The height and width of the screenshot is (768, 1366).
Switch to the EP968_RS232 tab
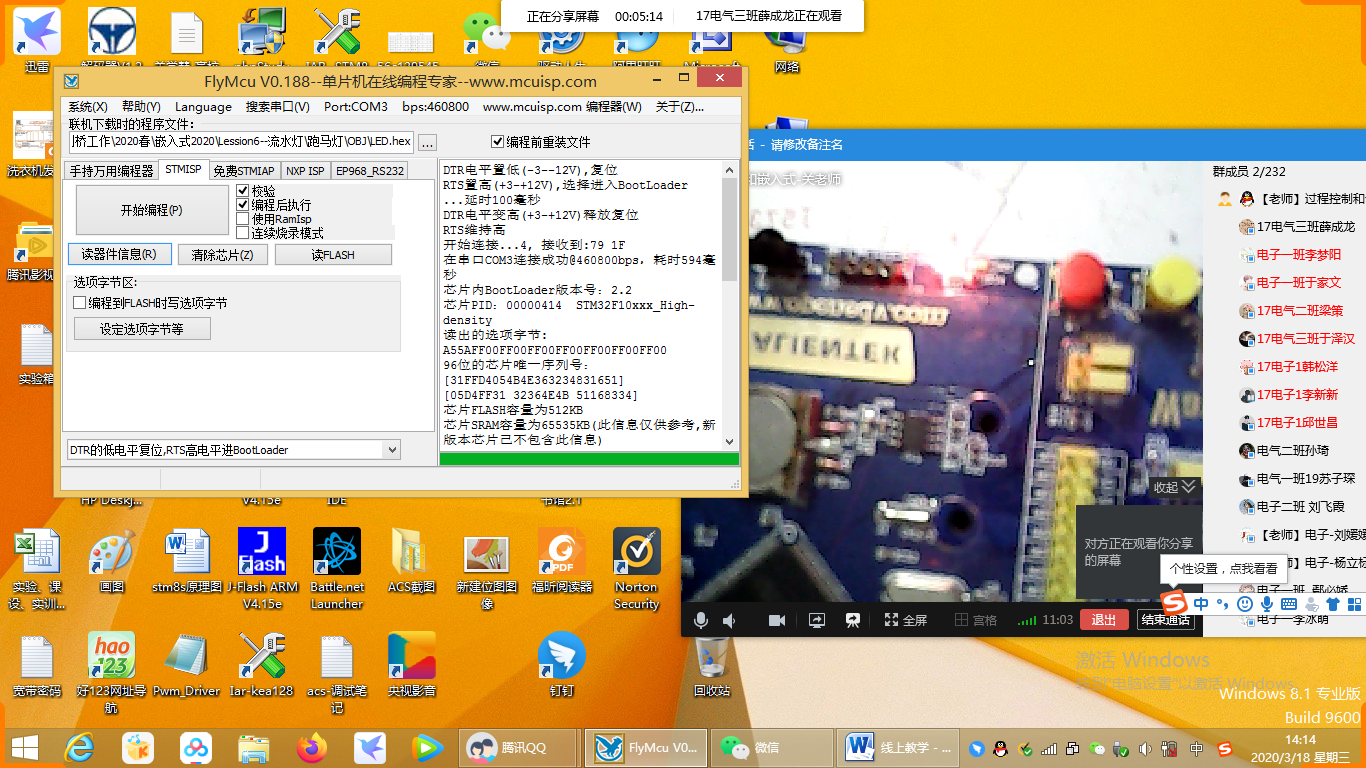click(x=370, y=171)
